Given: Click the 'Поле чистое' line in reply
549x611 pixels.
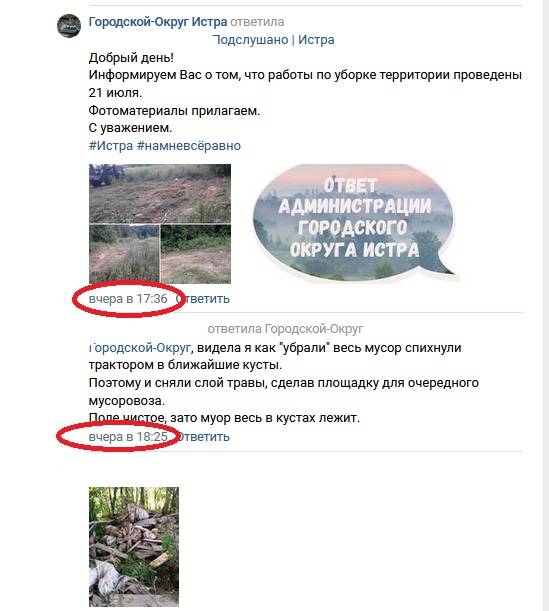Looking at the screenshot, I should coord(224,418).
